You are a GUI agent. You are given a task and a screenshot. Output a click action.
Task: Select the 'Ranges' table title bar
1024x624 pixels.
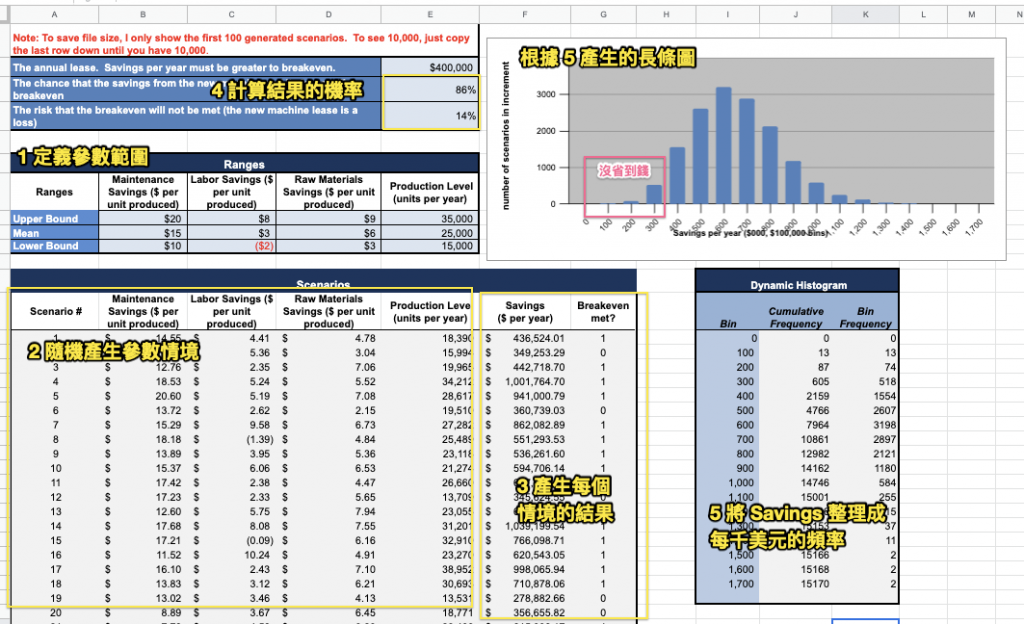[244, 164]
